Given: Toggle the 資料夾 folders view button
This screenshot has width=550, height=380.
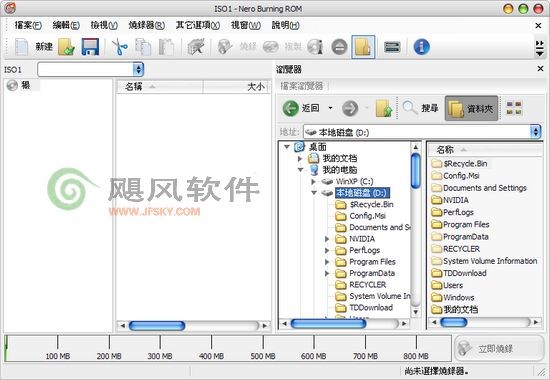Looking at the screenshot, I should pos(471,108).
